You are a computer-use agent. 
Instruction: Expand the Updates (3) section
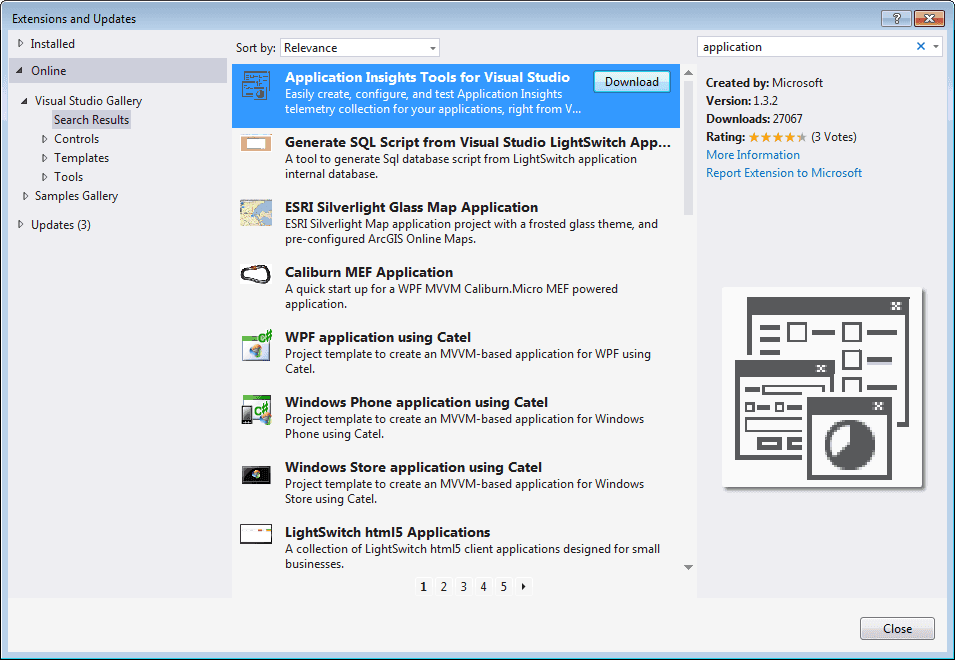[x=21, y=225]
